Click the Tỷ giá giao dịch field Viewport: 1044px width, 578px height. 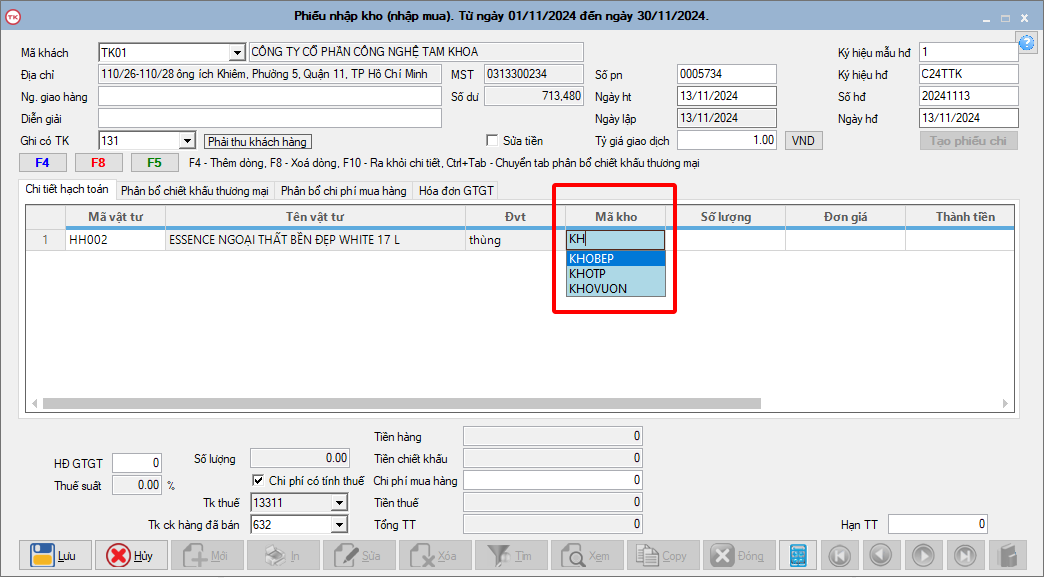coord(726,140)
